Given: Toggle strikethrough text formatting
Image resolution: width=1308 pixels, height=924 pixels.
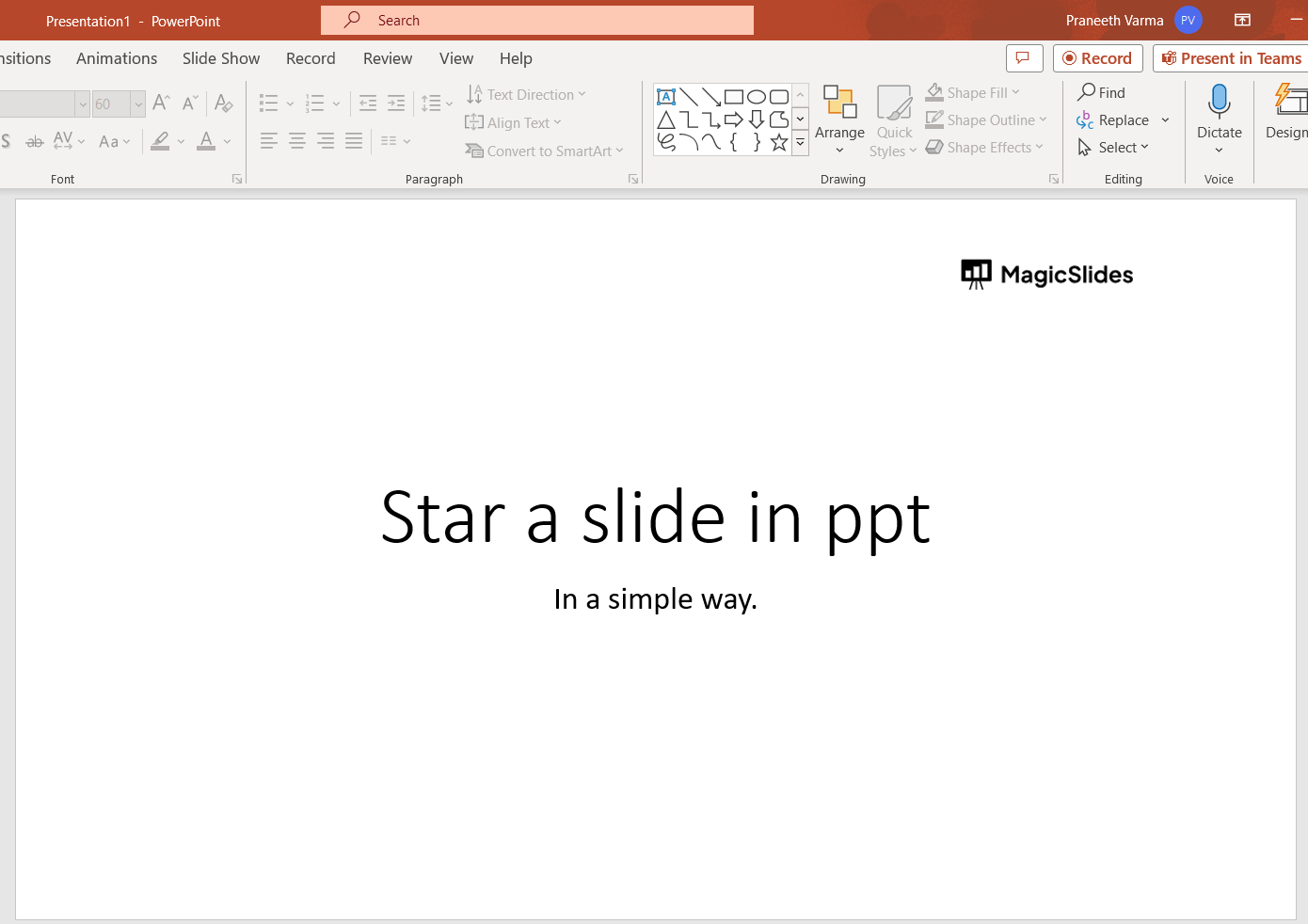Looking at the screenshot, I should (x=35, y=141).
